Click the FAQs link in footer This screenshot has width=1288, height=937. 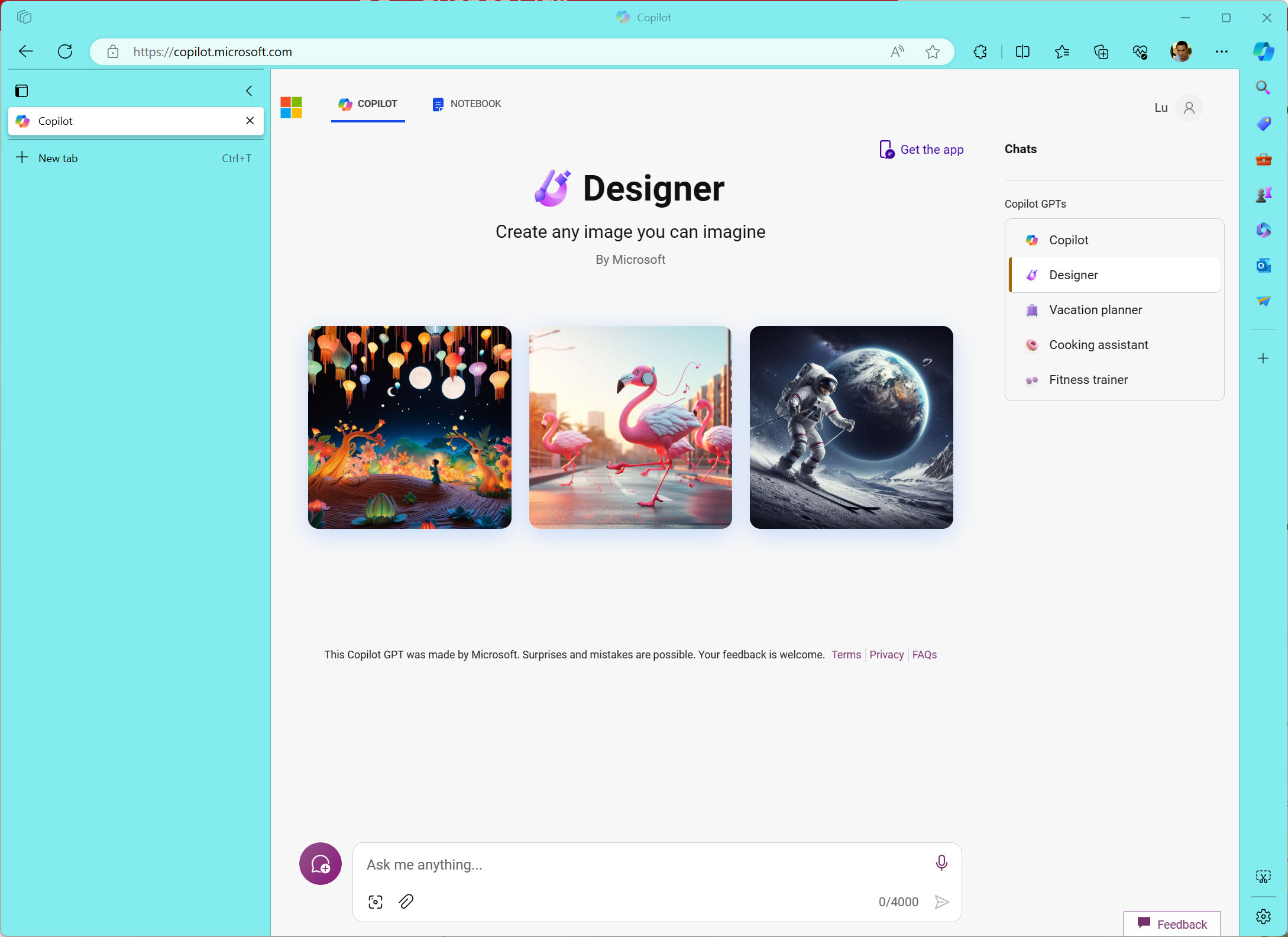coord(924,655)
